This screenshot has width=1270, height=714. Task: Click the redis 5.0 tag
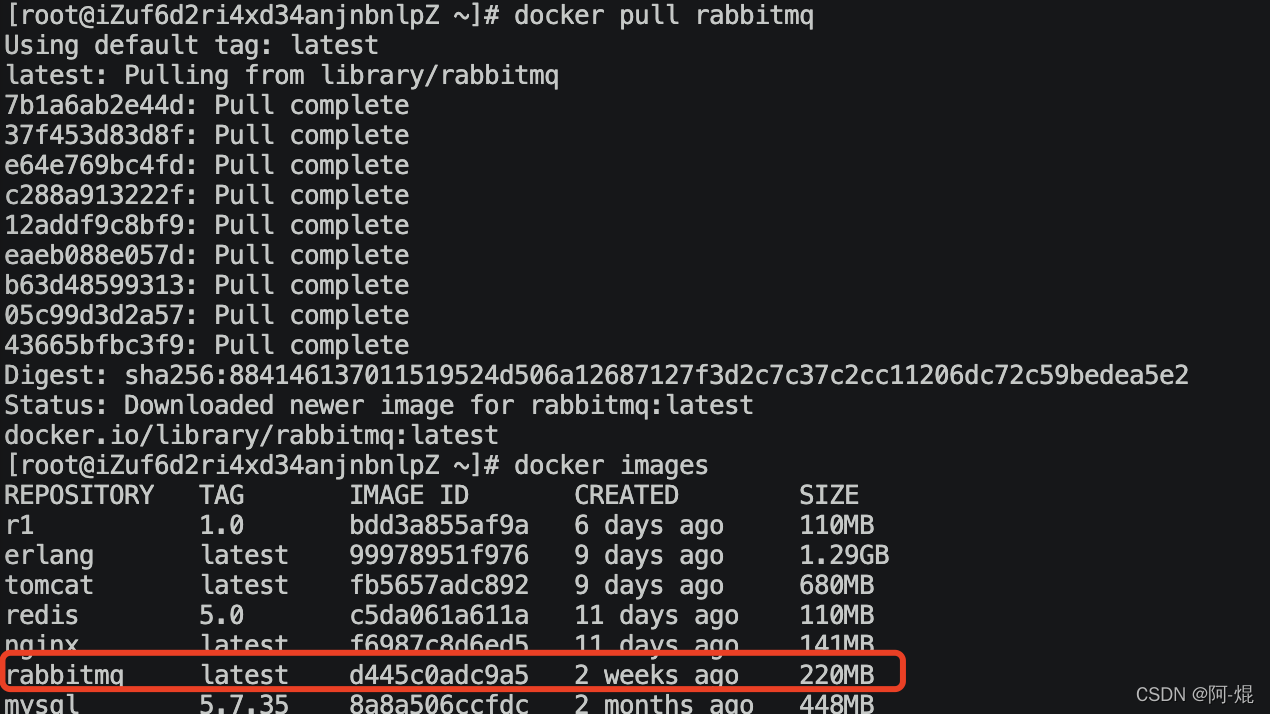pos(222,615)
